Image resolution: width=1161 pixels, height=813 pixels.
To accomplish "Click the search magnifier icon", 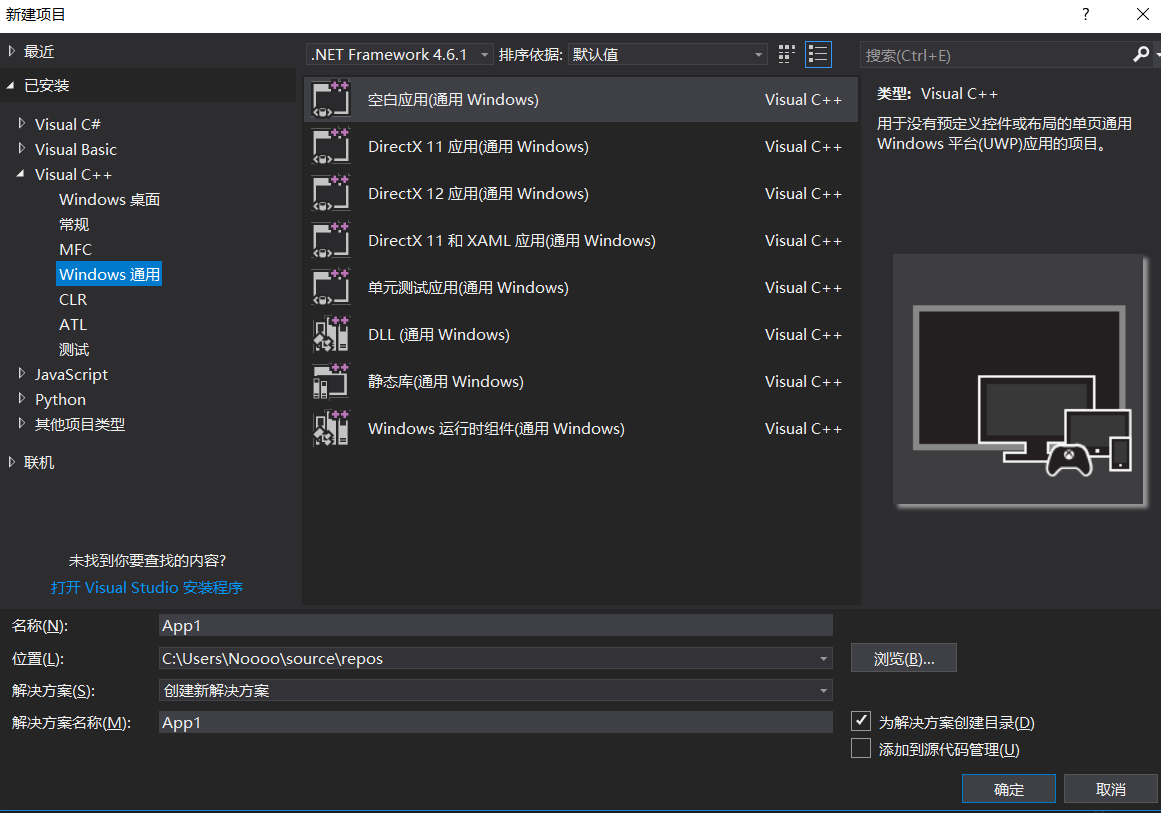I will coord(1141,54).
